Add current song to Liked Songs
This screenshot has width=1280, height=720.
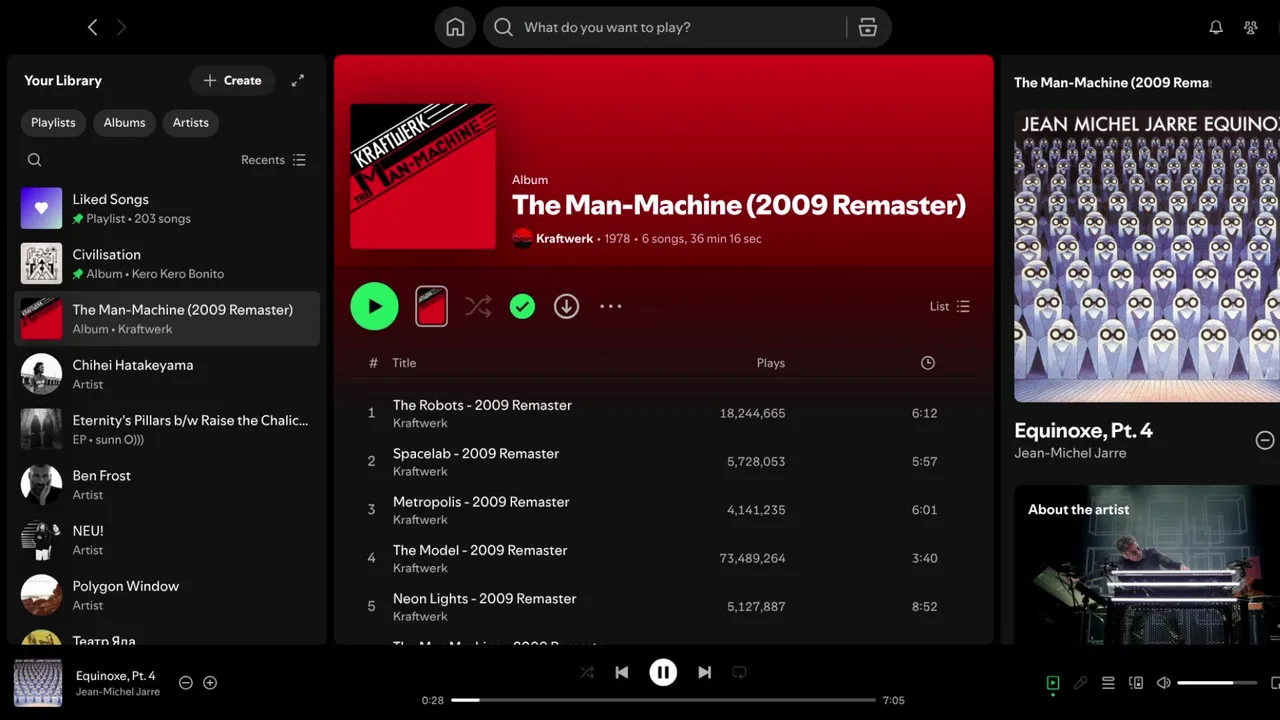[x=210, y=683]
